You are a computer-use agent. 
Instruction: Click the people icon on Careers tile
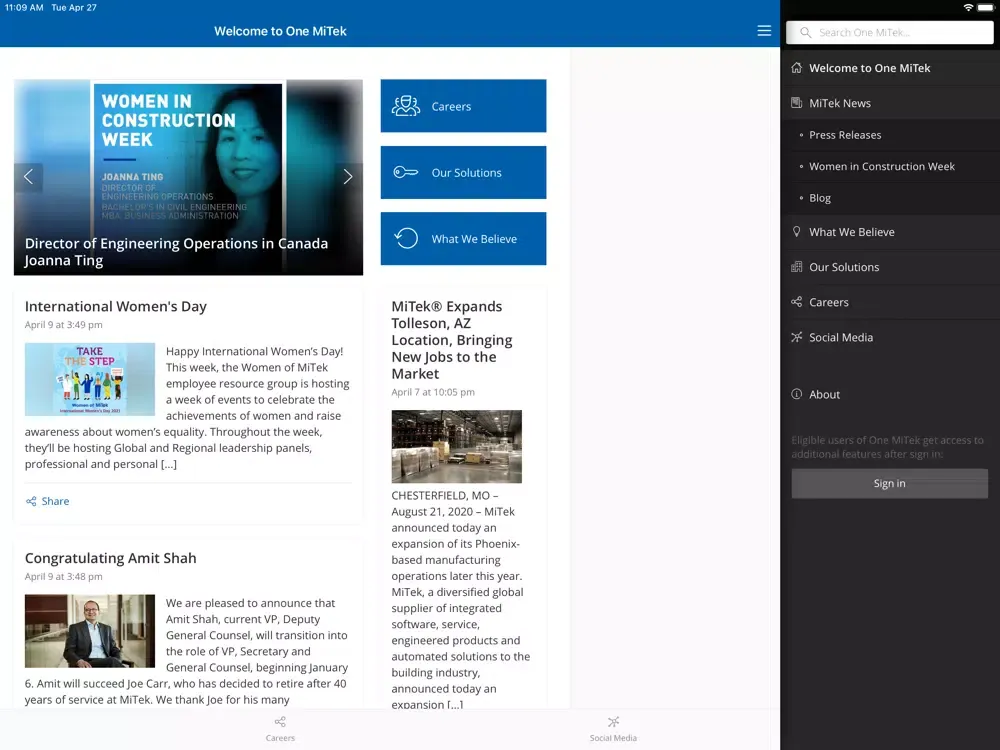406,106
